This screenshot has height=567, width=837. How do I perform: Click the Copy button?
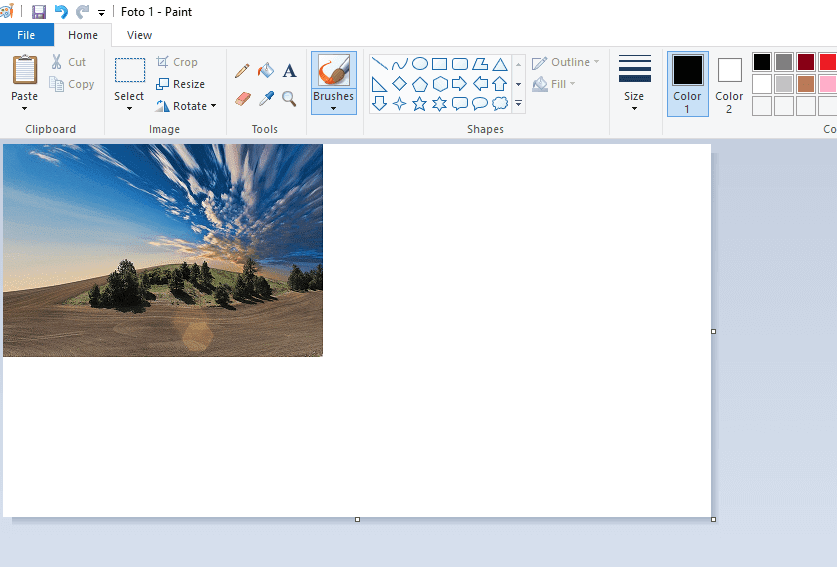click(72, 84)
